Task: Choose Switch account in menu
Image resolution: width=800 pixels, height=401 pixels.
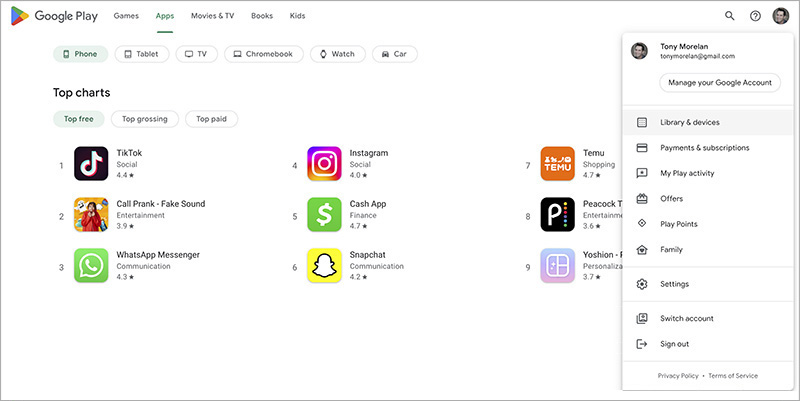Action: coord(708,318)
